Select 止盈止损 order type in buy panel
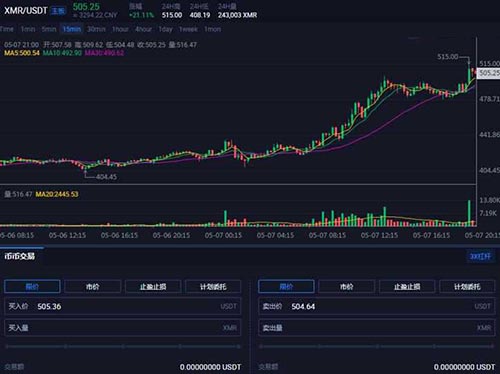 [x=153, y=286]
